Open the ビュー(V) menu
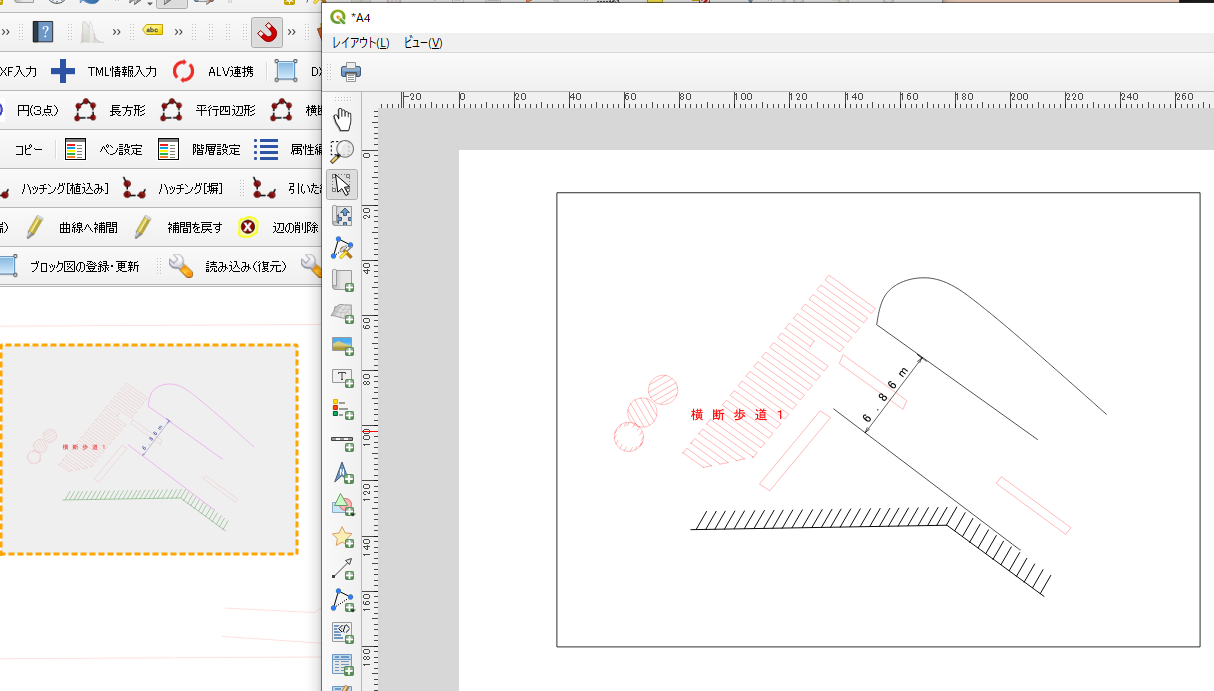The height and width of the screenshot is (691, 1214). [422, 43]
